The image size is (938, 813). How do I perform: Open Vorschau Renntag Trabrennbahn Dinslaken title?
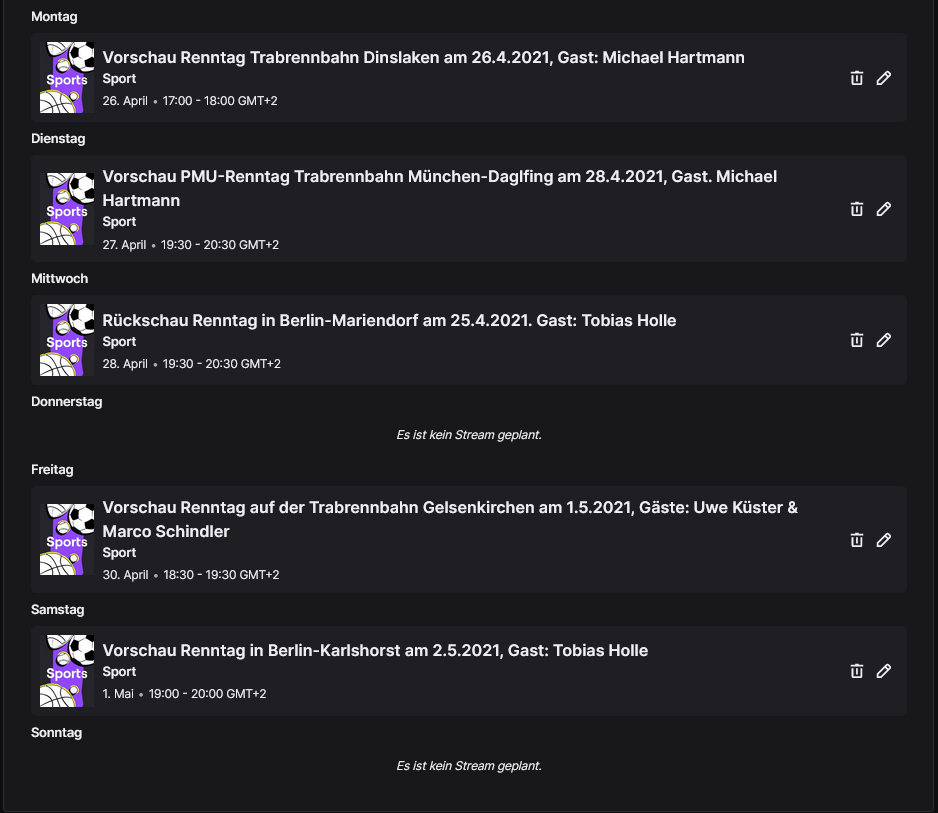tap(424, 57)
